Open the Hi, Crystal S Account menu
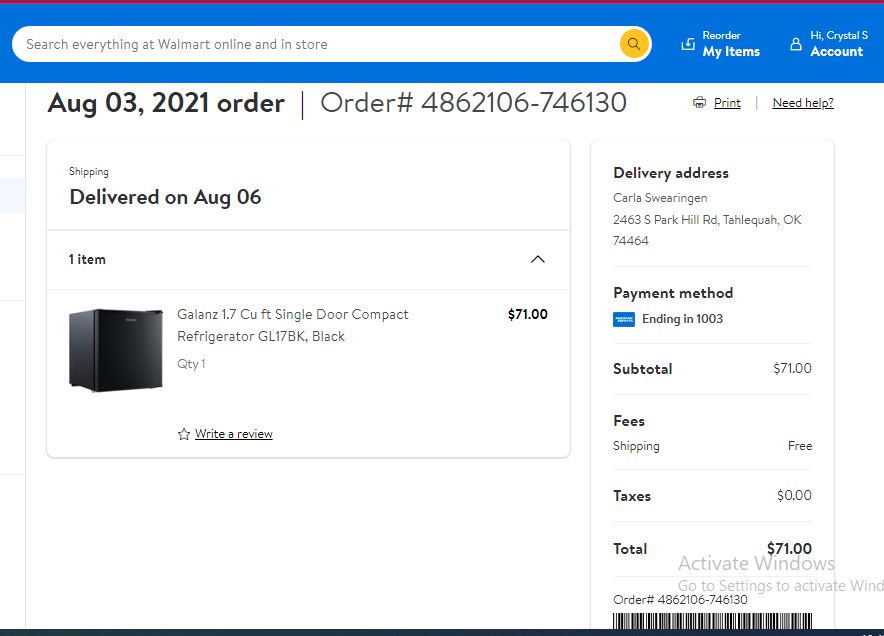 click(829, 44)
